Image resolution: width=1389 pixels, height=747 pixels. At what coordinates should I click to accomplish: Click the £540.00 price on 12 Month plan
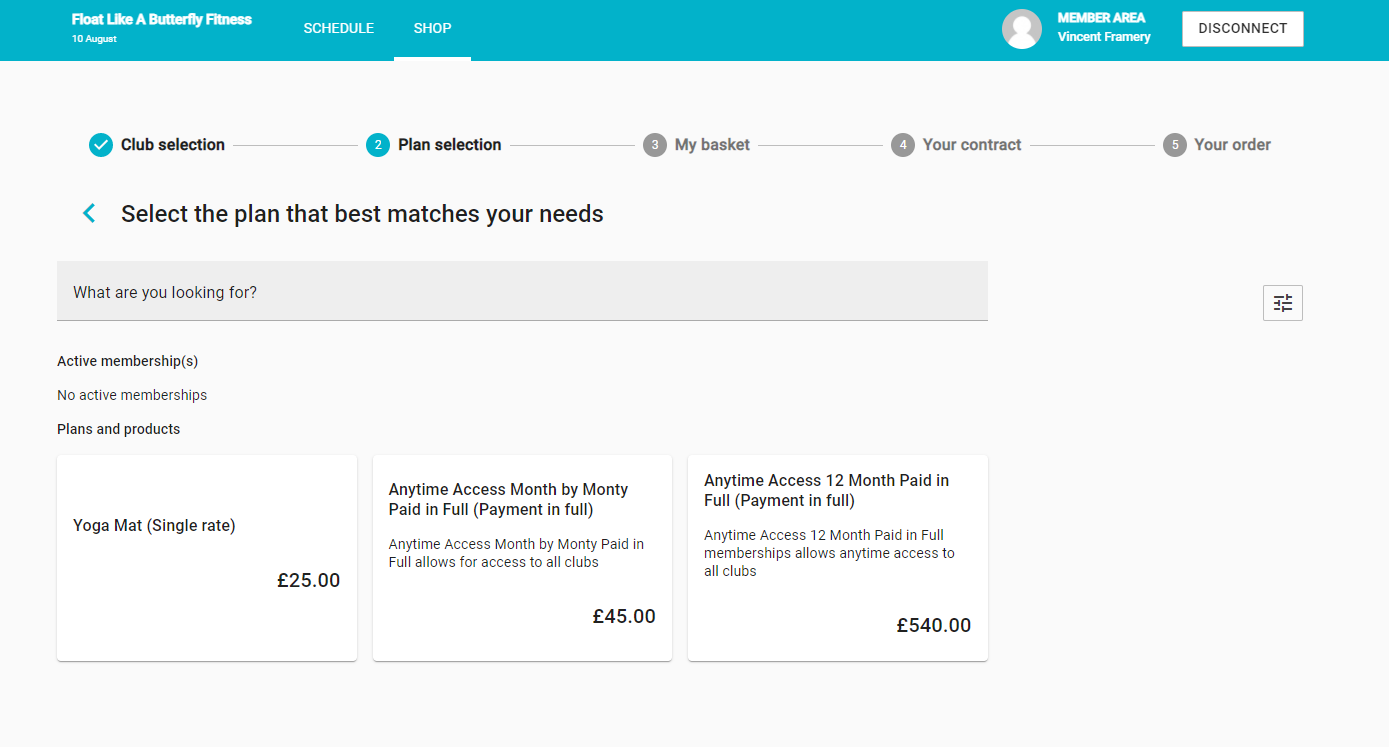933,626
